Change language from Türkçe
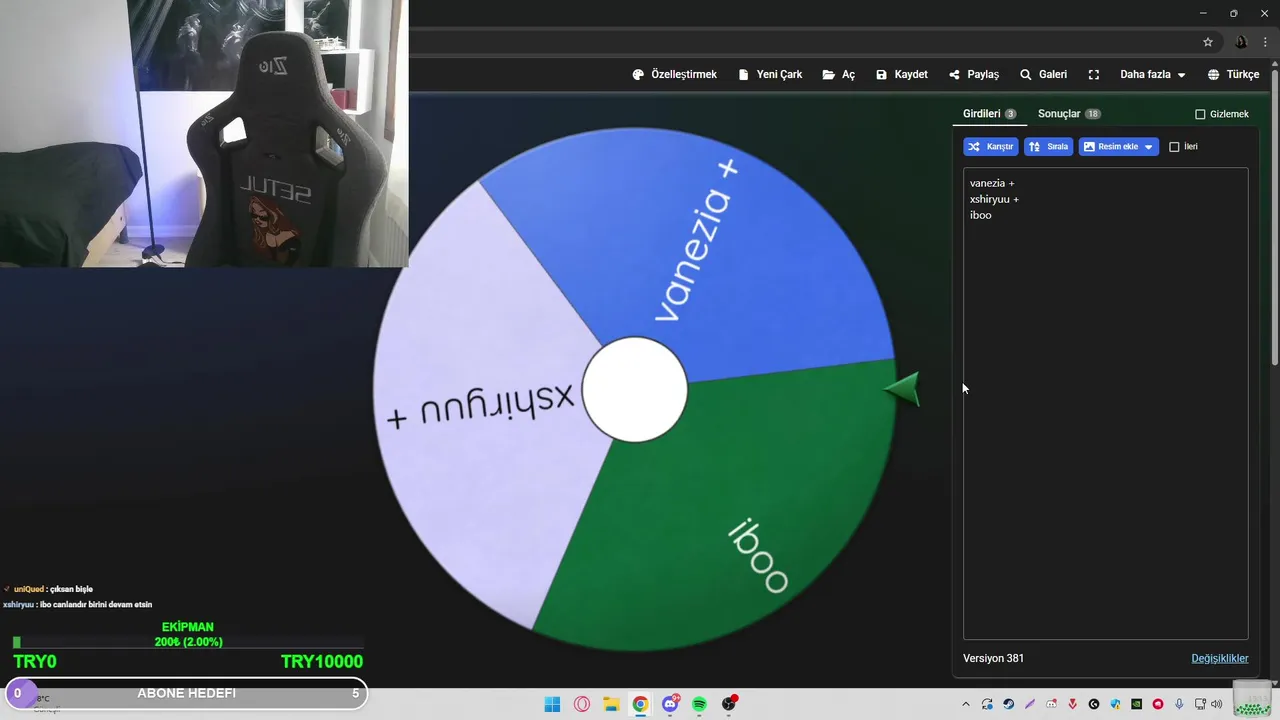The width and height of the screenshot is (1280, 720). pyautogui.click(x=1233, y=75)
